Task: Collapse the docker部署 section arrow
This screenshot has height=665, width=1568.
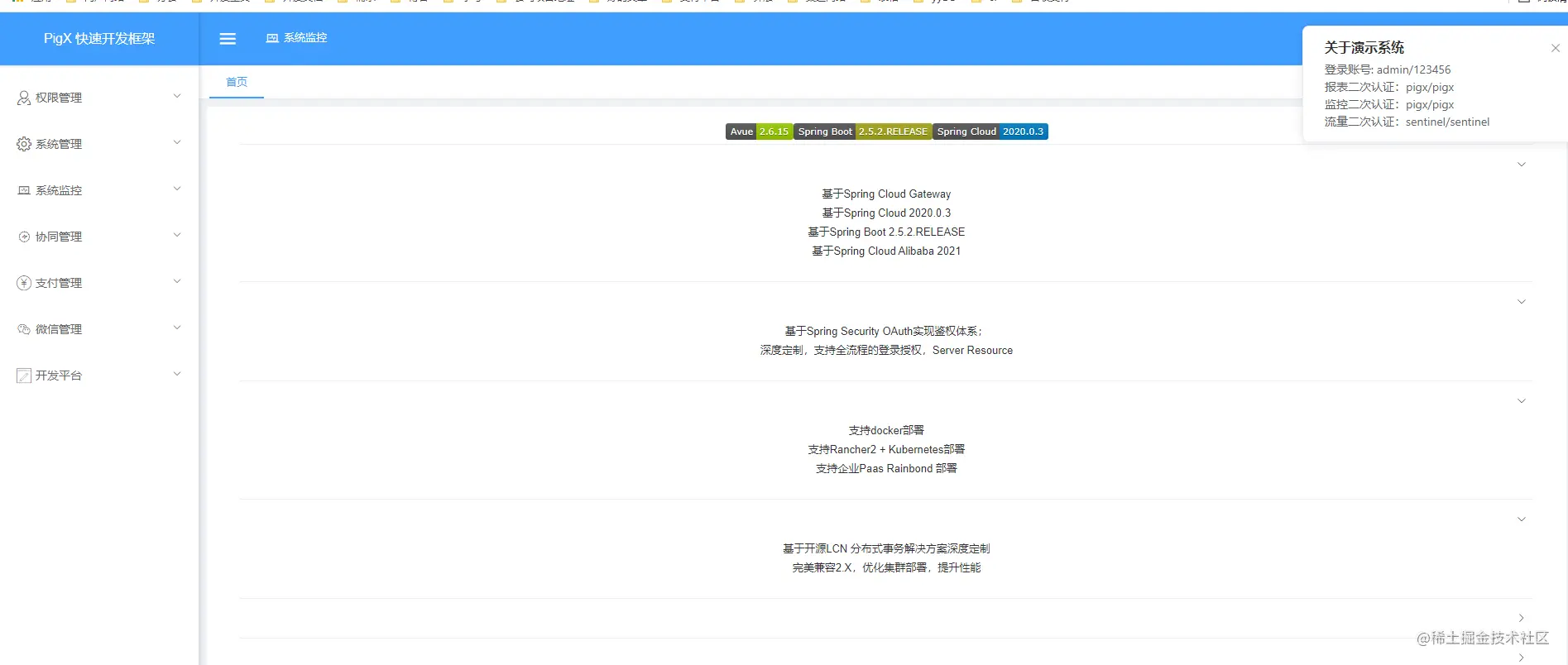Action: [1521, 401]
